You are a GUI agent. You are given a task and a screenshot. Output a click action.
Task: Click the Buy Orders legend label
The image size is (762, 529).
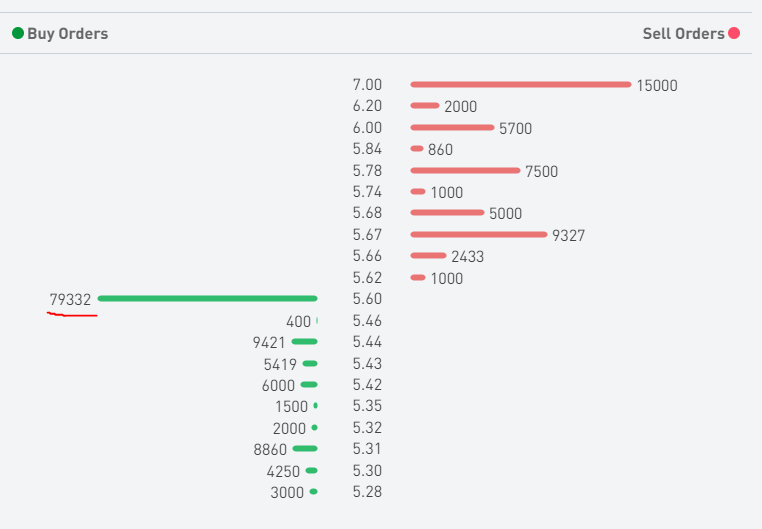67,34
